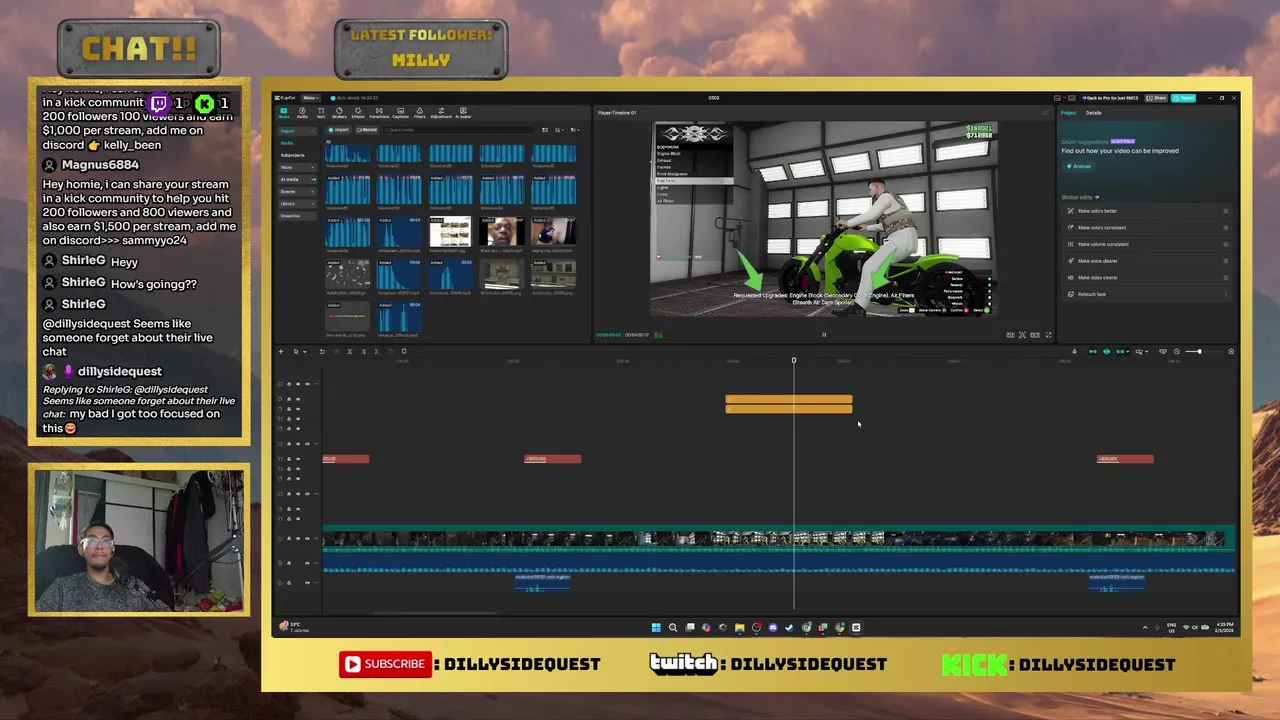Viewport: 1280px width, 720px height.
Task: Open the CapCut Menu dropdown
Action: [311, 98]
